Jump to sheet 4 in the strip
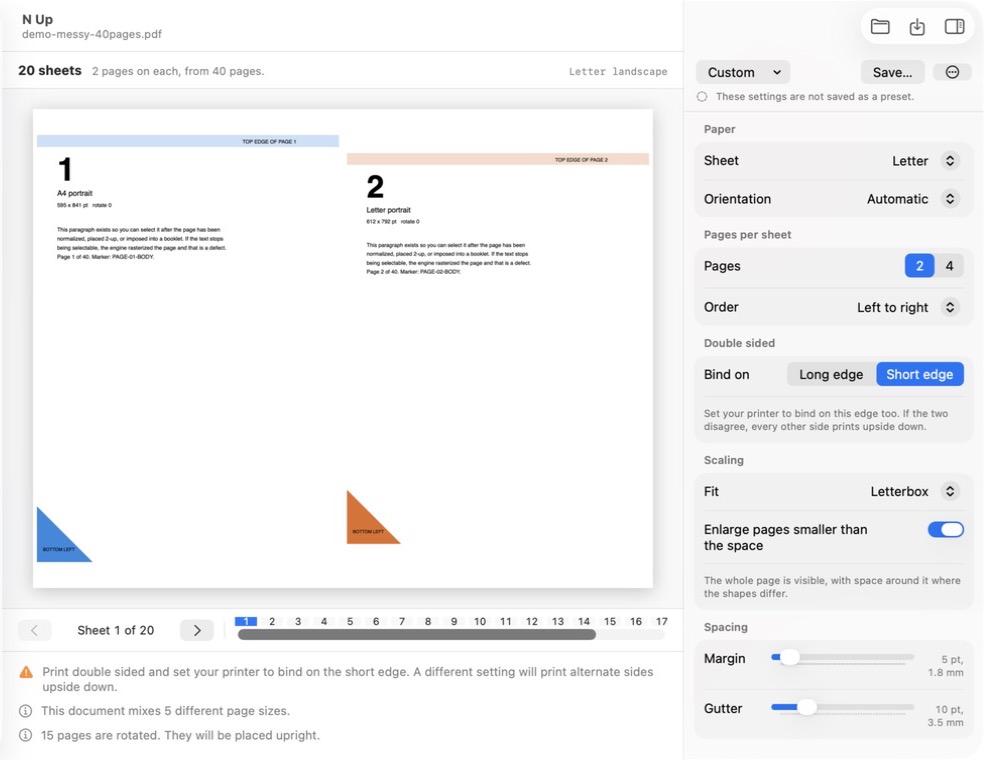Screen dimensions: 984x760 (x=324, y=621)
